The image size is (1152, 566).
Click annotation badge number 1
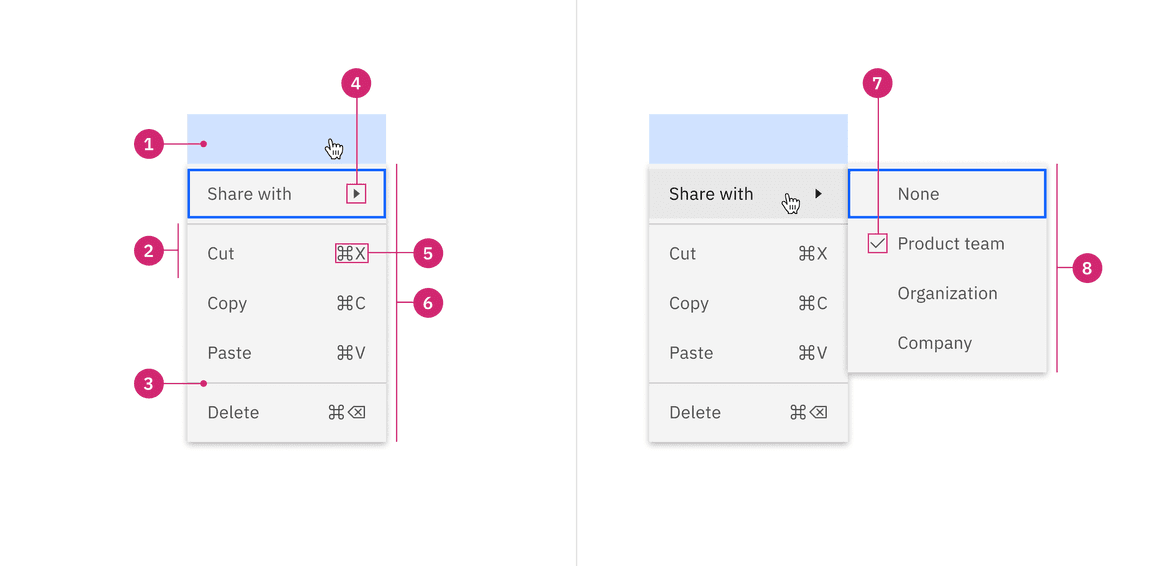click(148, 144)
